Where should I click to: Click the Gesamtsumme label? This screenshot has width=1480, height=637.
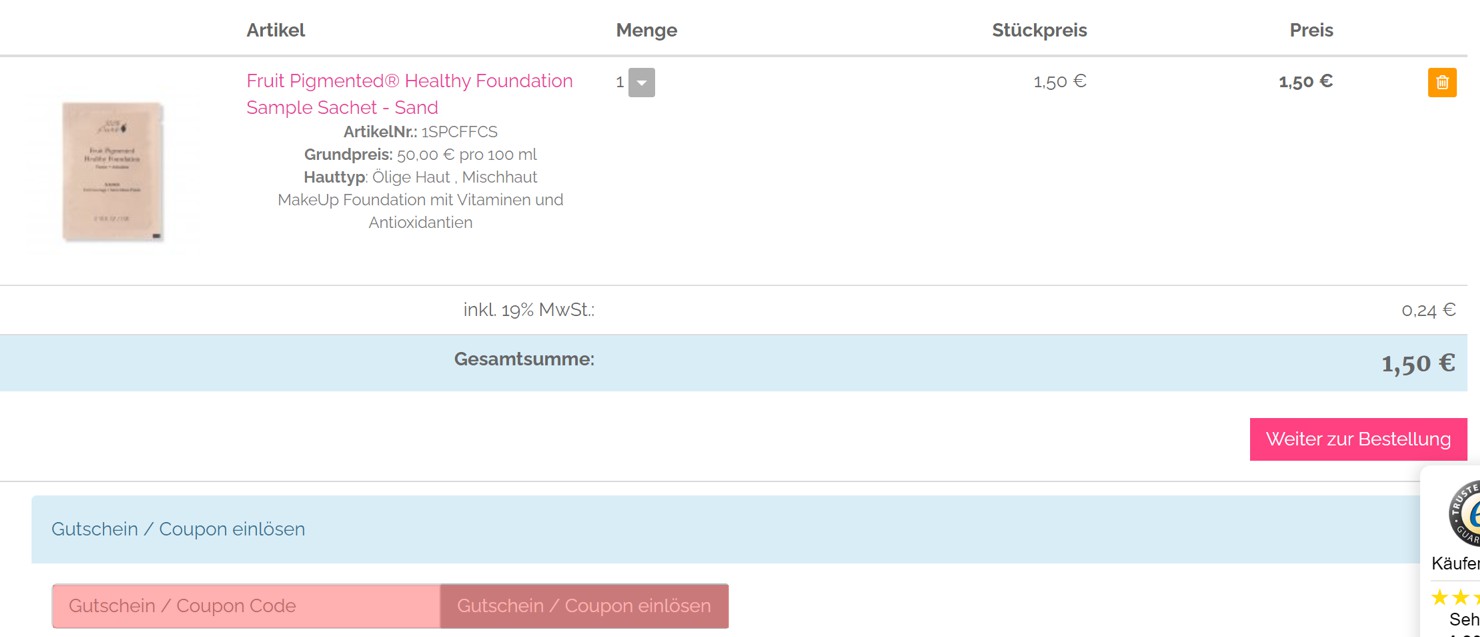click(524, 359)
